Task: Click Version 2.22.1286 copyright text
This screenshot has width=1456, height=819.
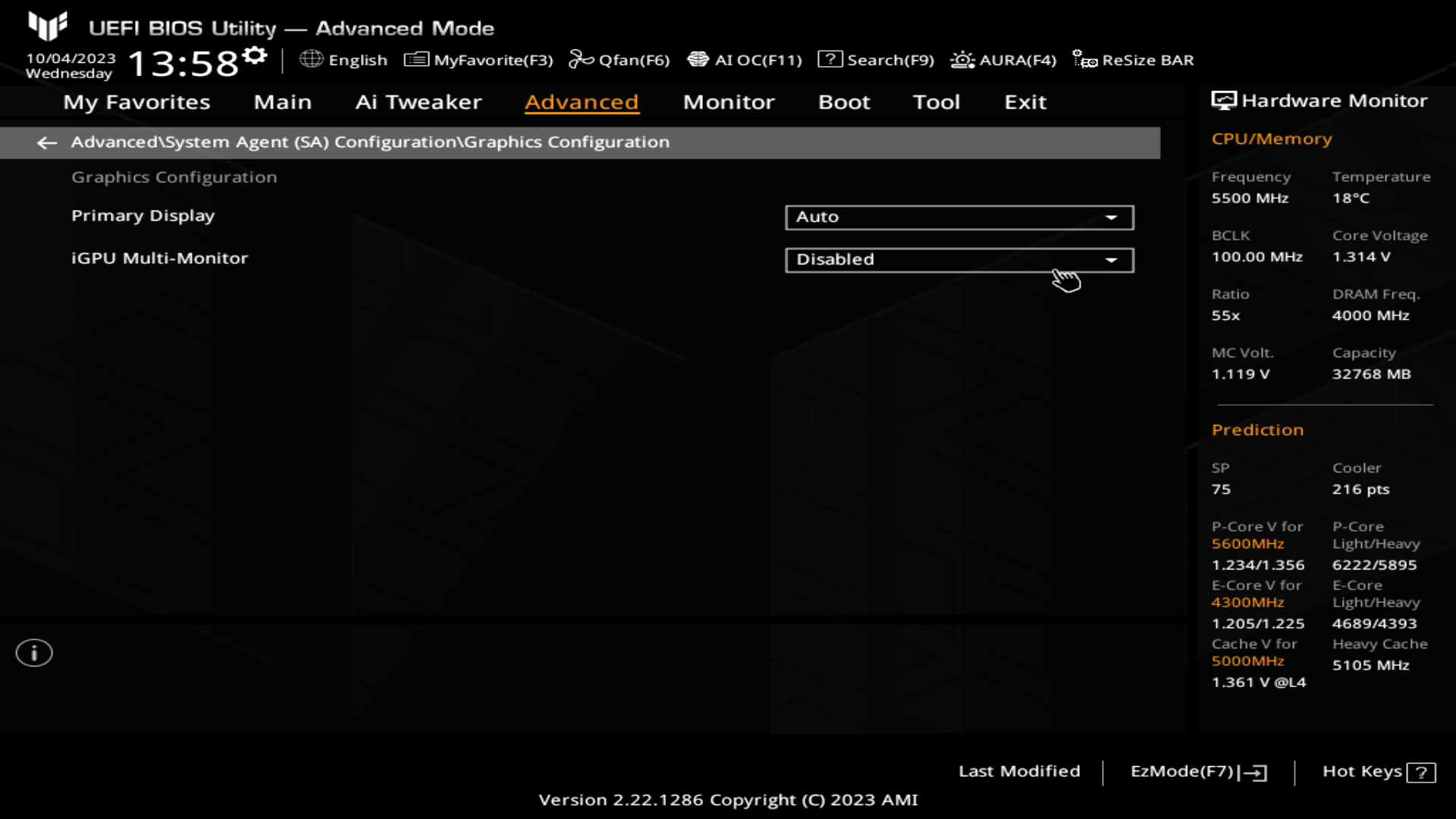Action: [728, 800]
